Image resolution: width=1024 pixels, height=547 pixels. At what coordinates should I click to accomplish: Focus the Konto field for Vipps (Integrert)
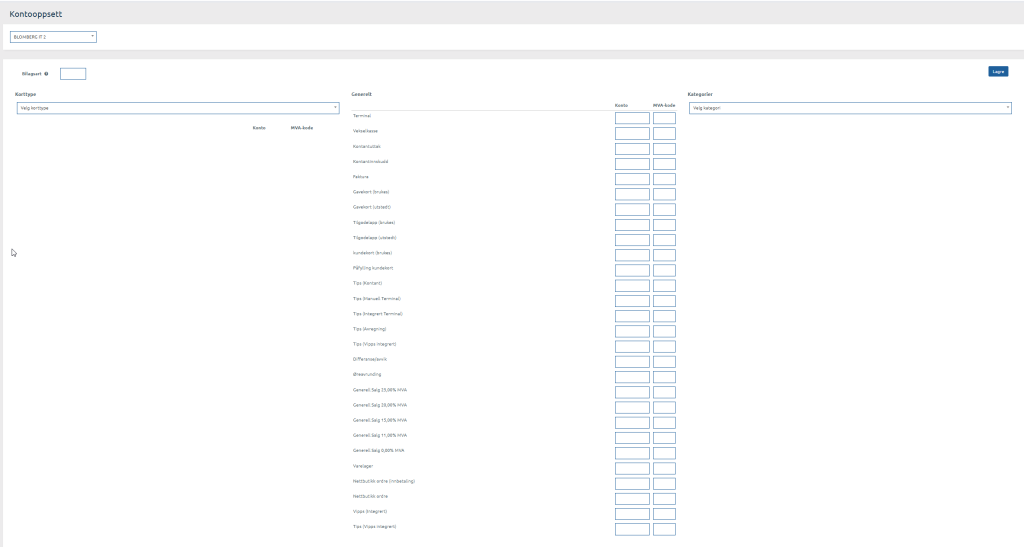pyautogui.click(x=632, y=514)
